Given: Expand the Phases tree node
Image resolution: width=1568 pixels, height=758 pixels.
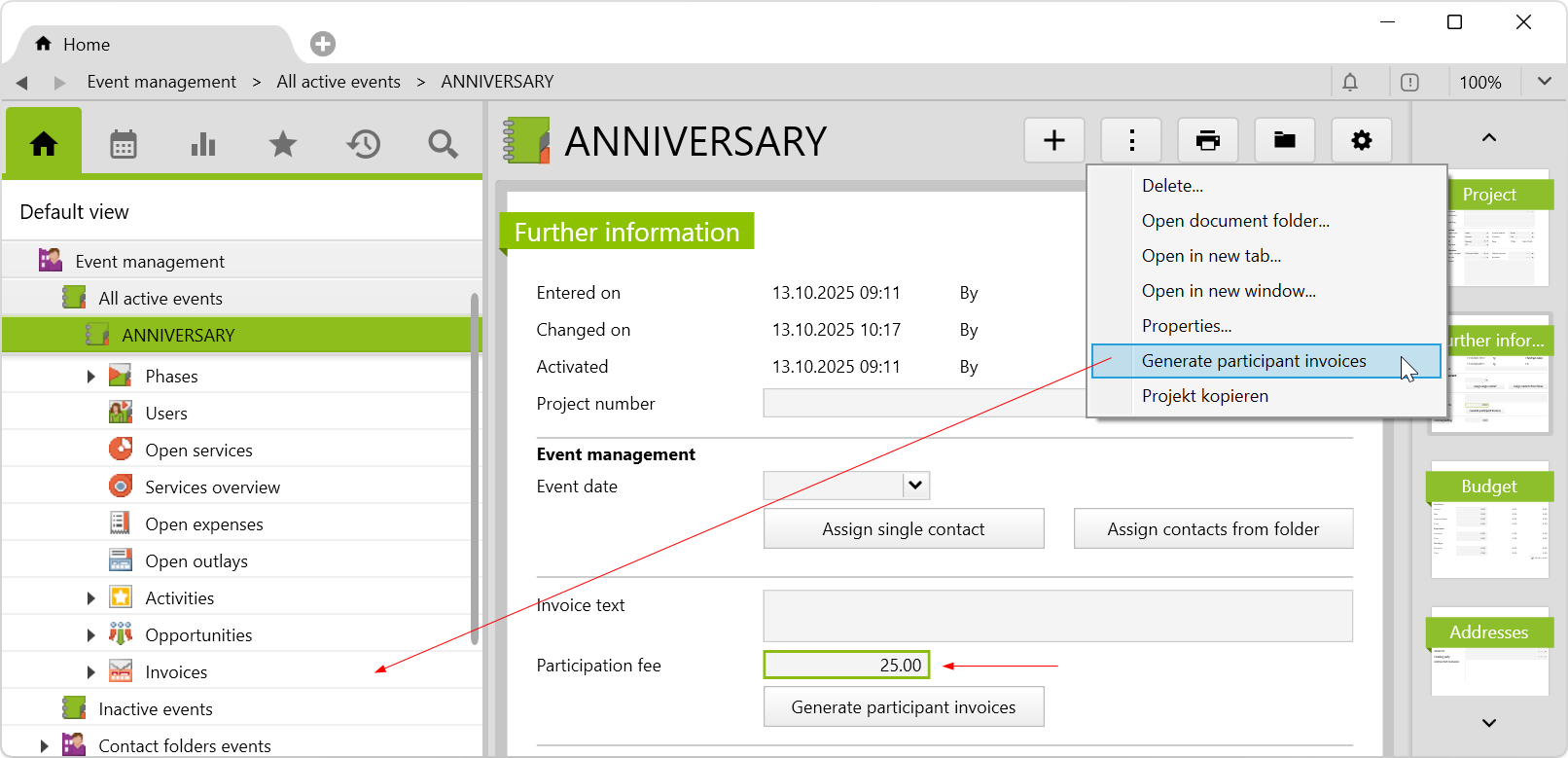Looking at the screenshot, I should (90, 377).
